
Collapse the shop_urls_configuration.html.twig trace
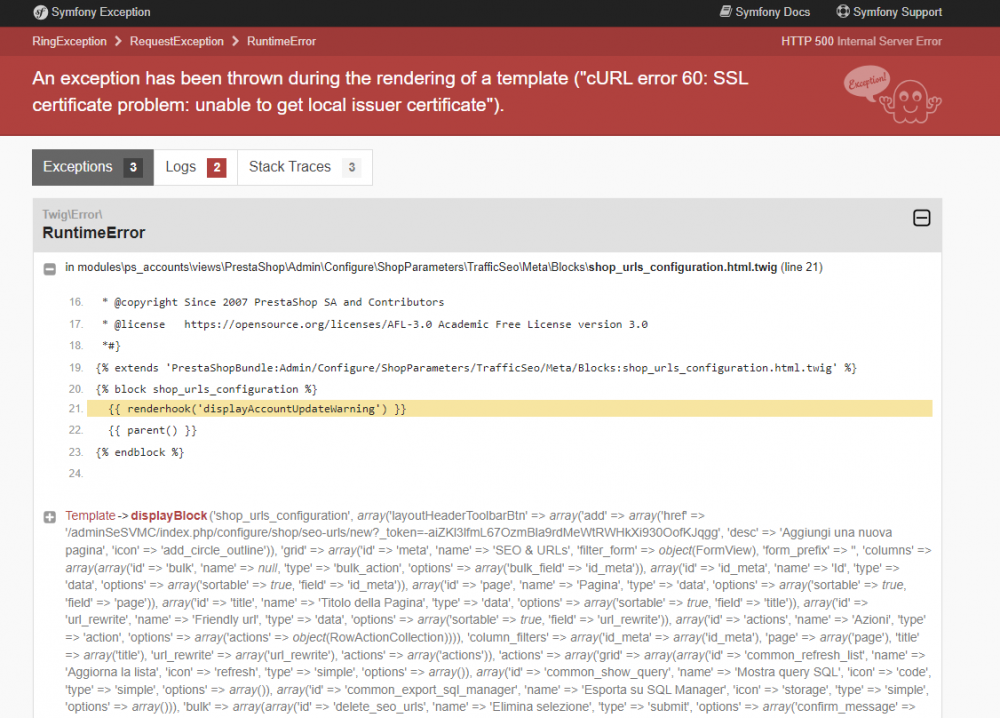pos(50,268)
